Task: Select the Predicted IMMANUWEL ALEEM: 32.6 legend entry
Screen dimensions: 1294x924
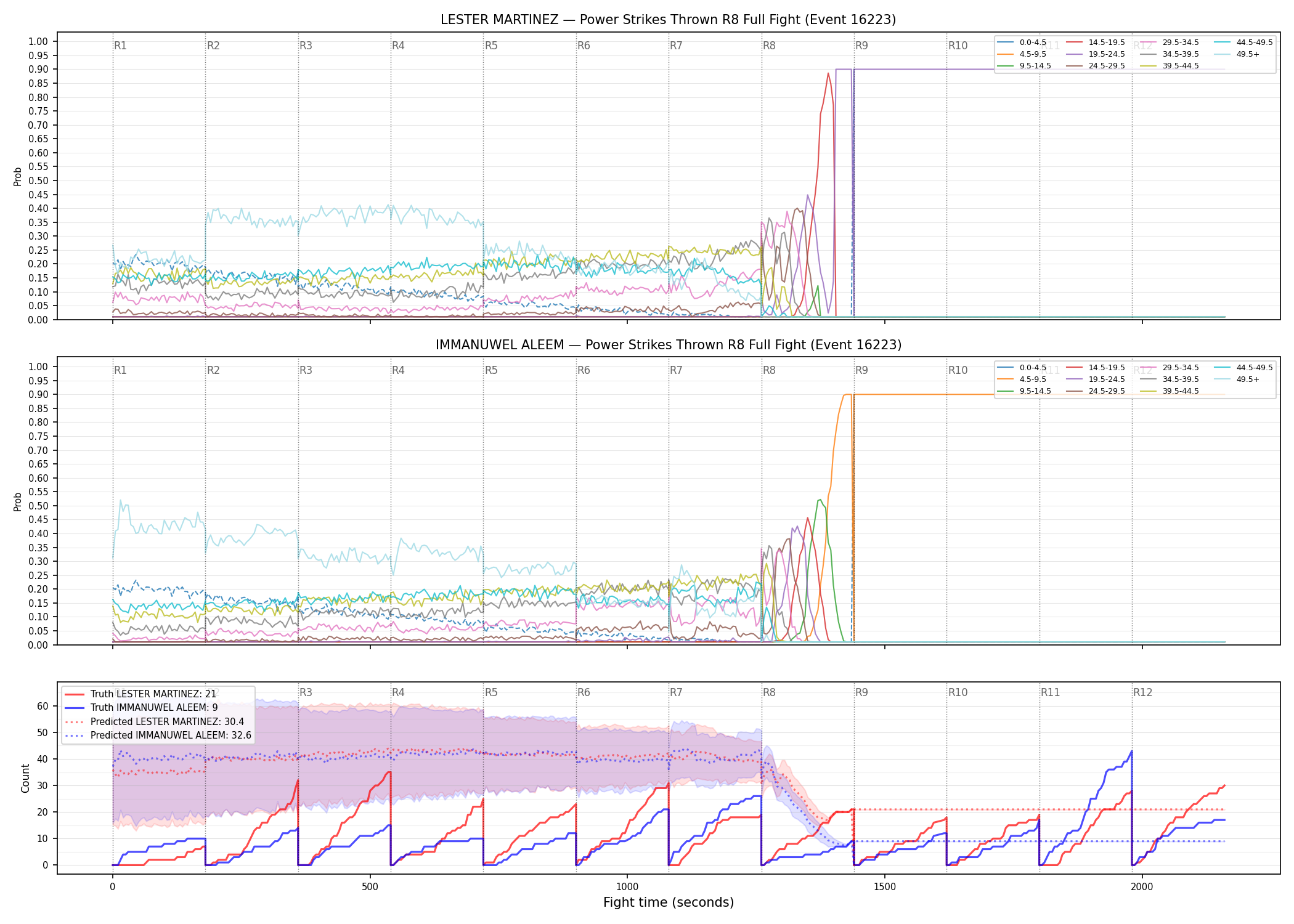Action: (158, 735)
